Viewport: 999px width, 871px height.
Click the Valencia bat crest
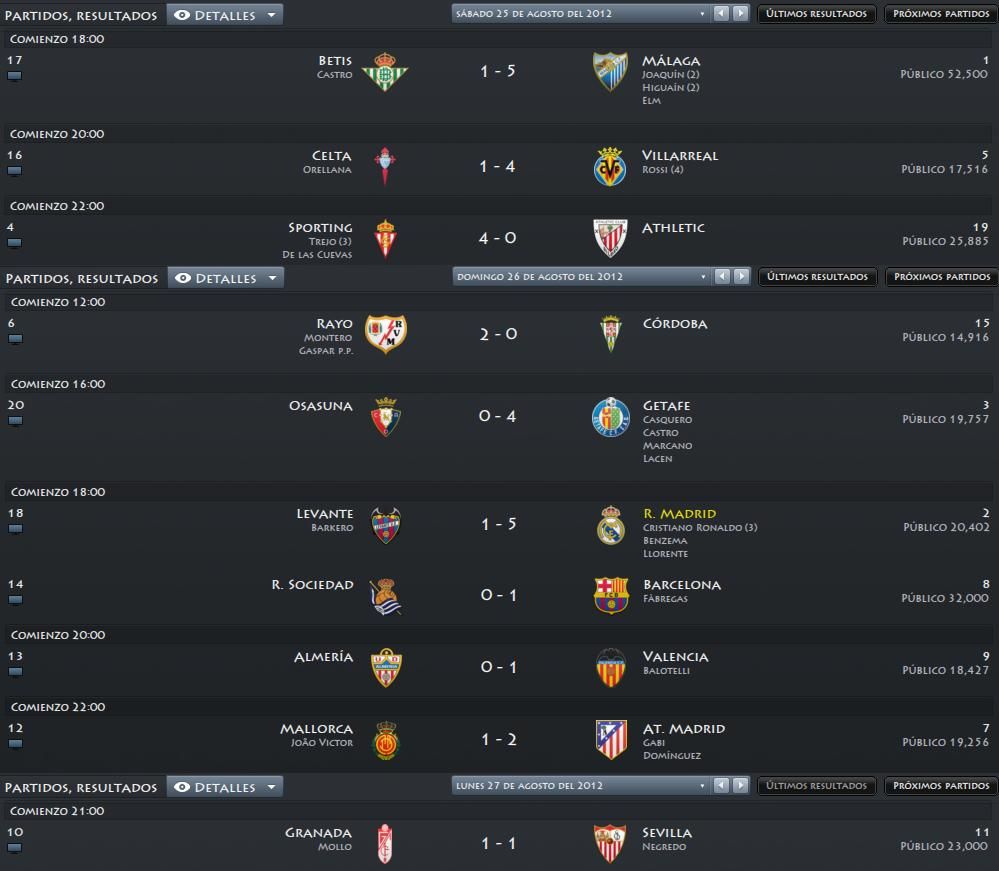coord(610,667)
